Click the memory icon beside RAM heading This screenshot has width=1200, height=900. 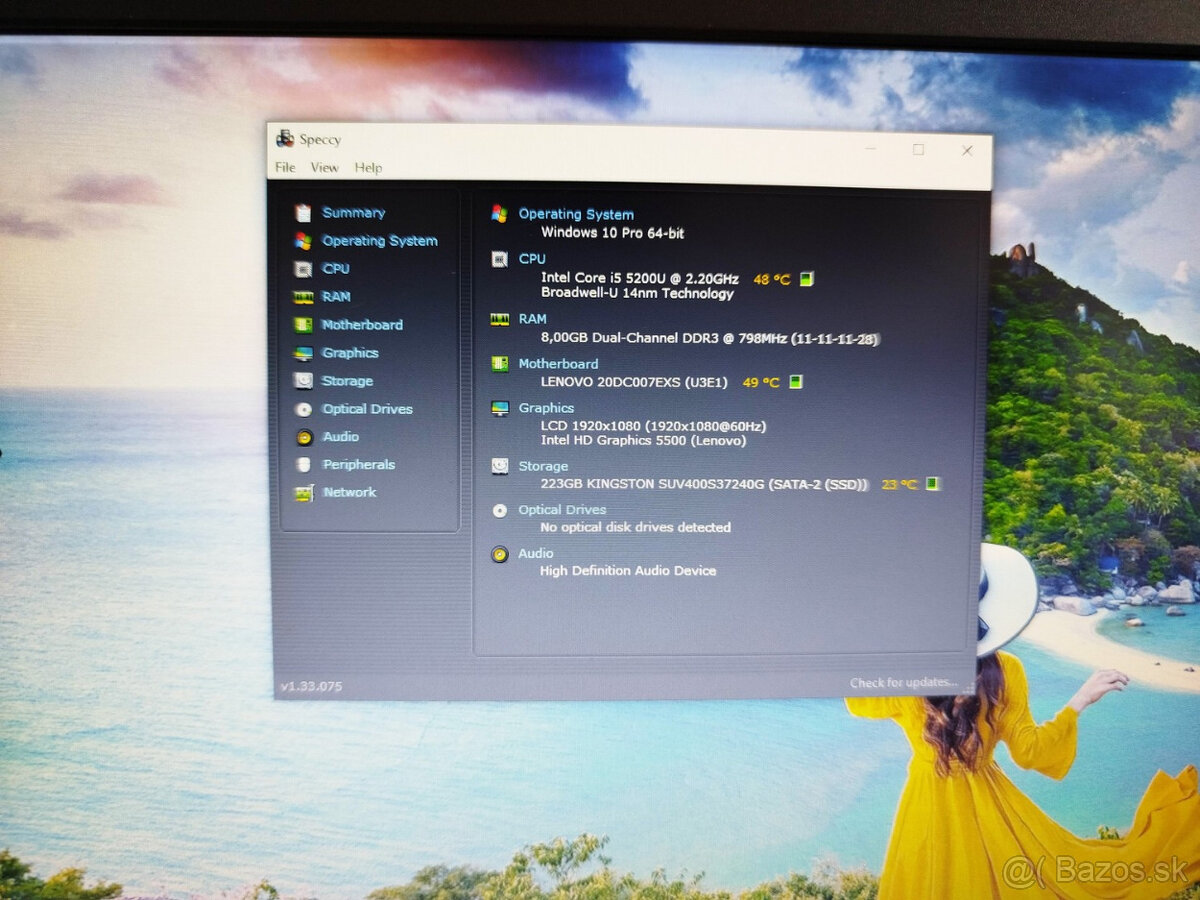[500, 319]
